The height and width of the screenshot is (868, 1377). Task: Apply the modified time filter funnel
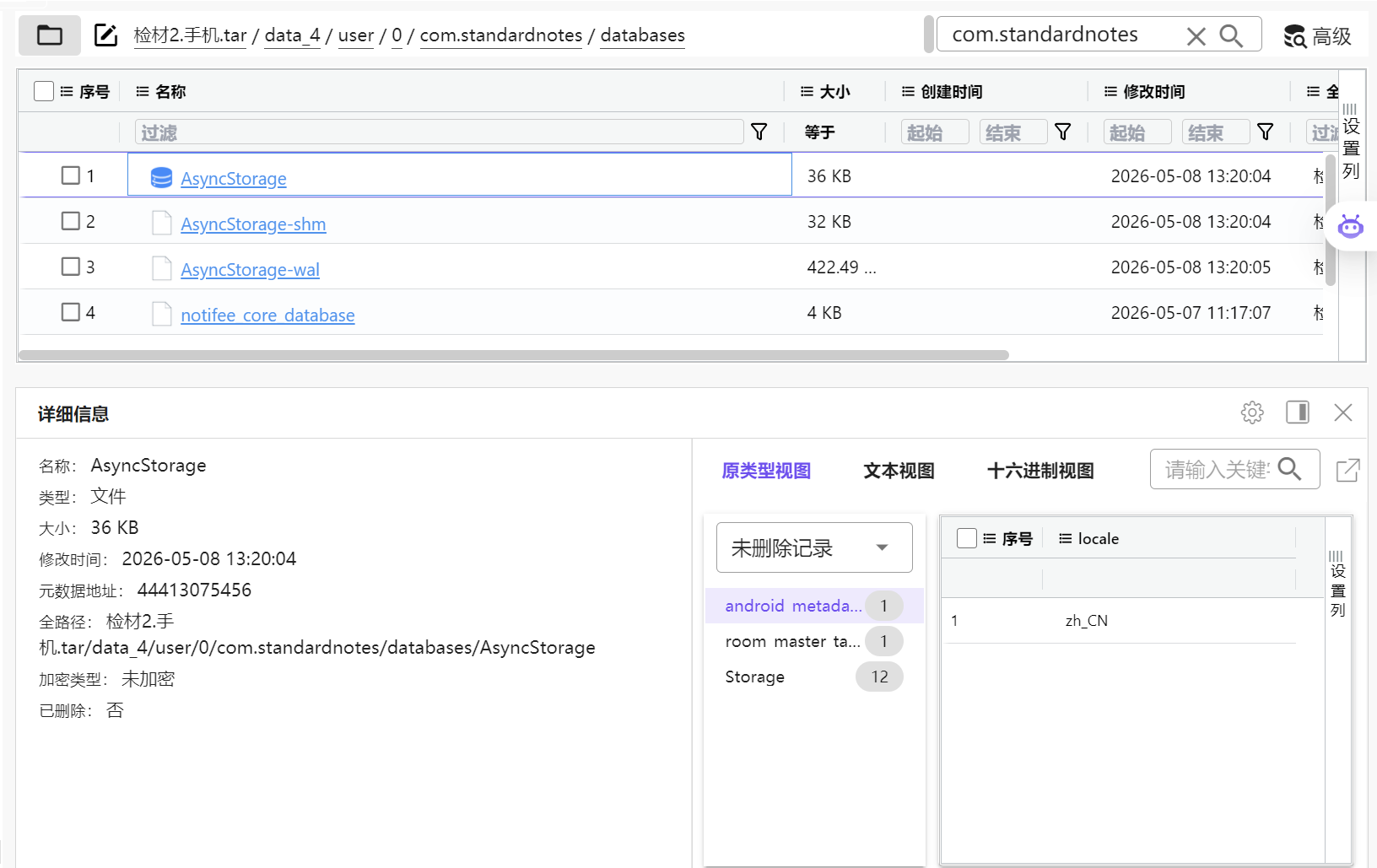click(x=1266, y=132)
